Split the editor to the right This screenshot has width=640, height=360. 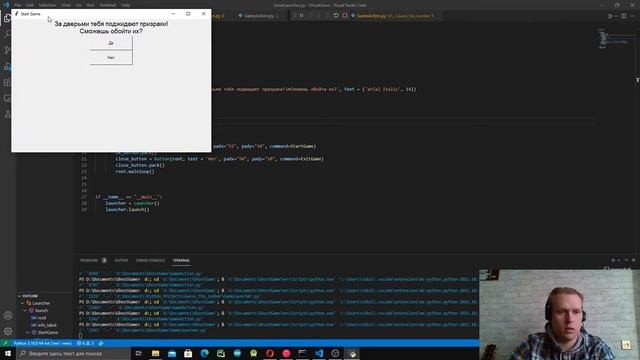click(624, 16)
